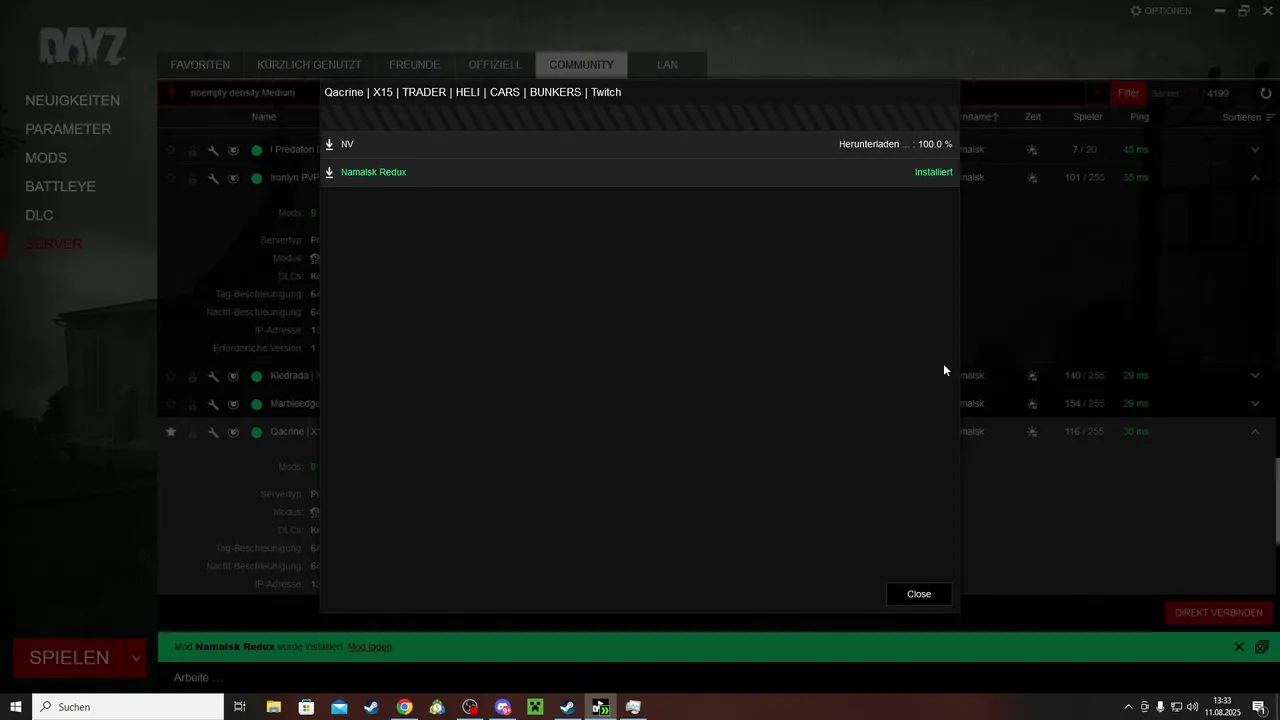
Task: Select the COMMUNITY tab
Action: pos(581,65)
